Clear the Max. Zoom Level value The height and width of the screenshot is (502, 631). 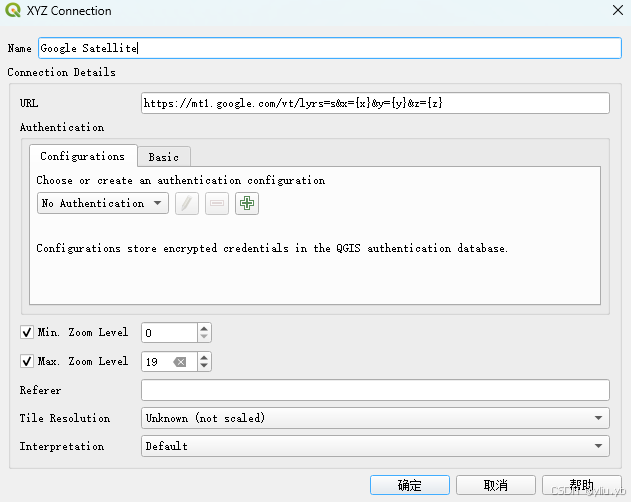180,362
